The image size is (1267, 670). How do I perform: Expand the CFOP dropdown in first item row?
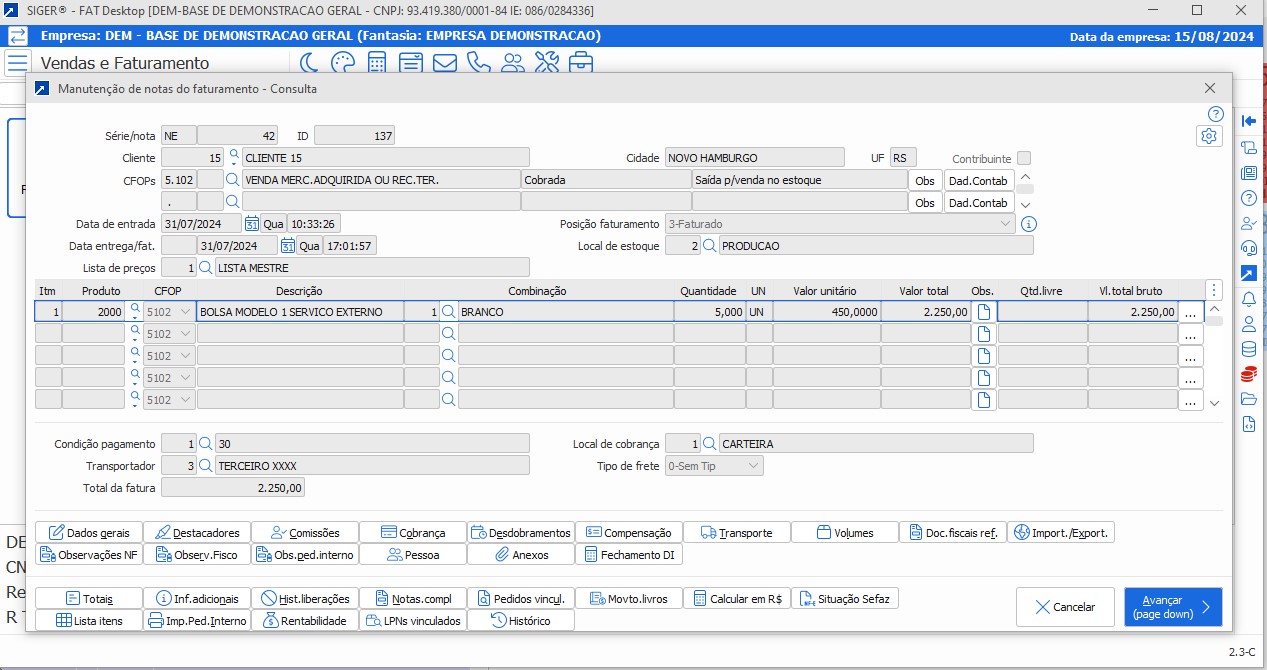coord(186,312)
